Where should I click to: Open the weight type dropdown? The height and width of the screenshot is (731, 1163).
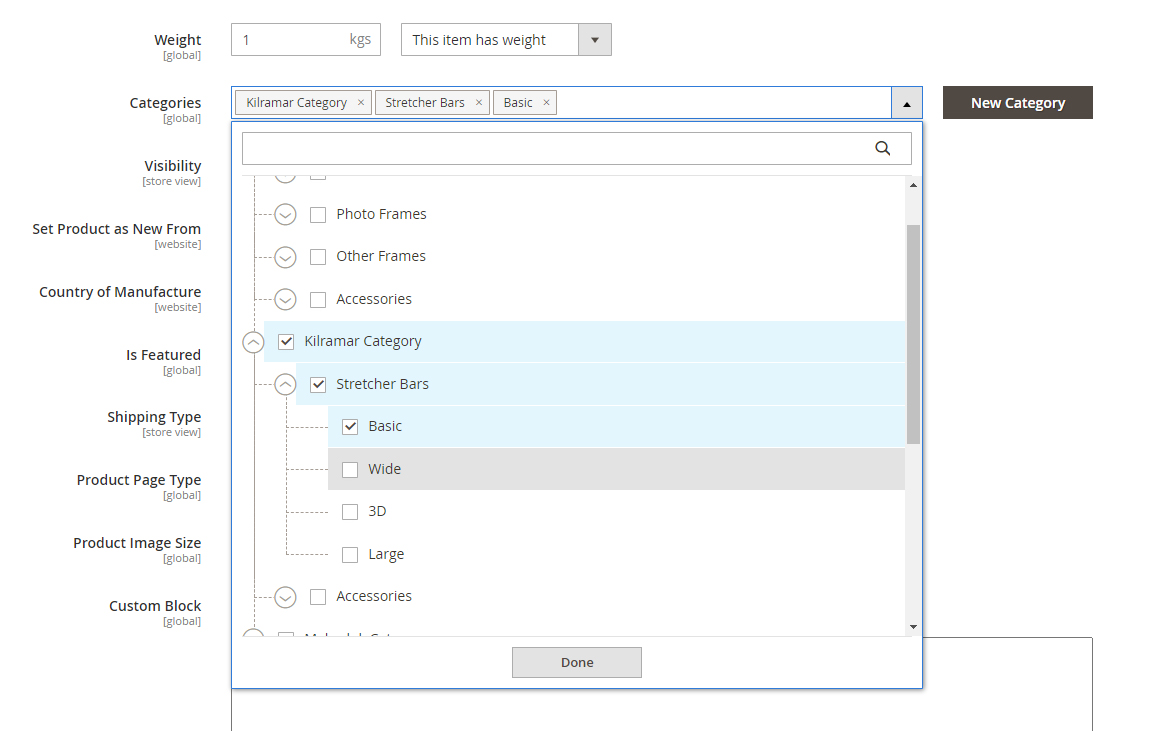pos(595,40)
